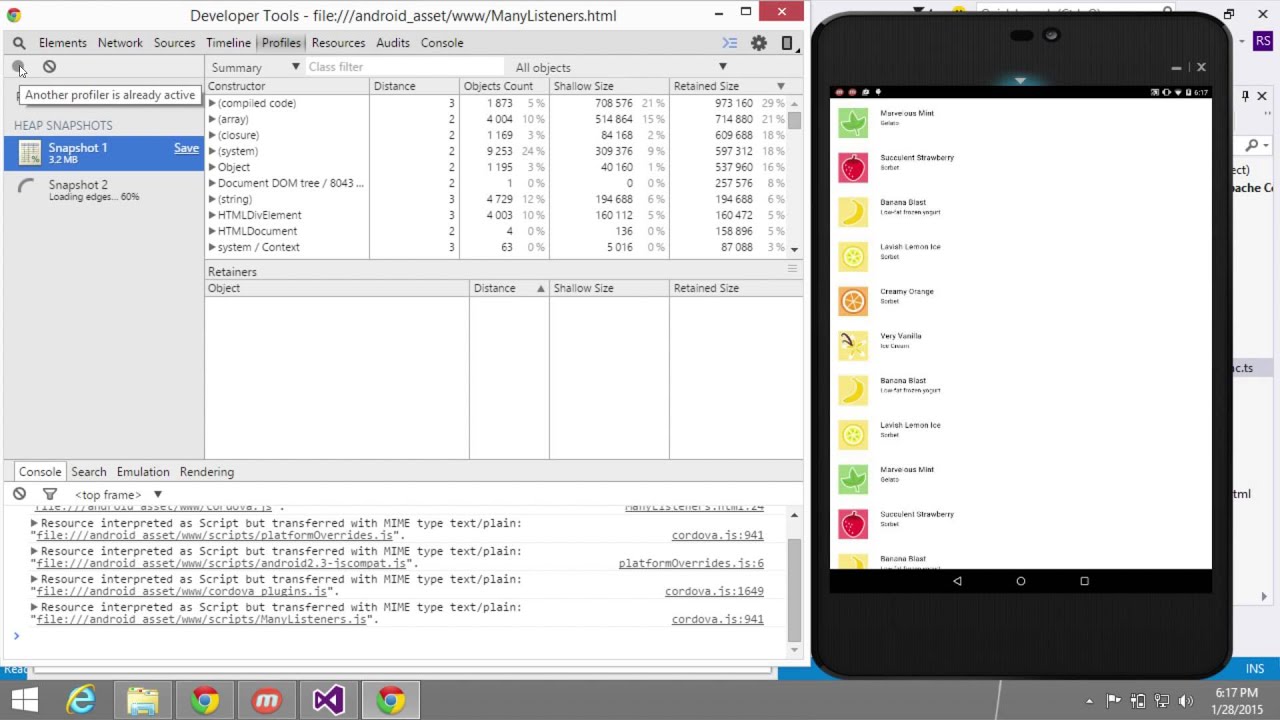Viewport: 1280px width, 720px height.
Task: Open the Elements panel
Action: (63, 43)
